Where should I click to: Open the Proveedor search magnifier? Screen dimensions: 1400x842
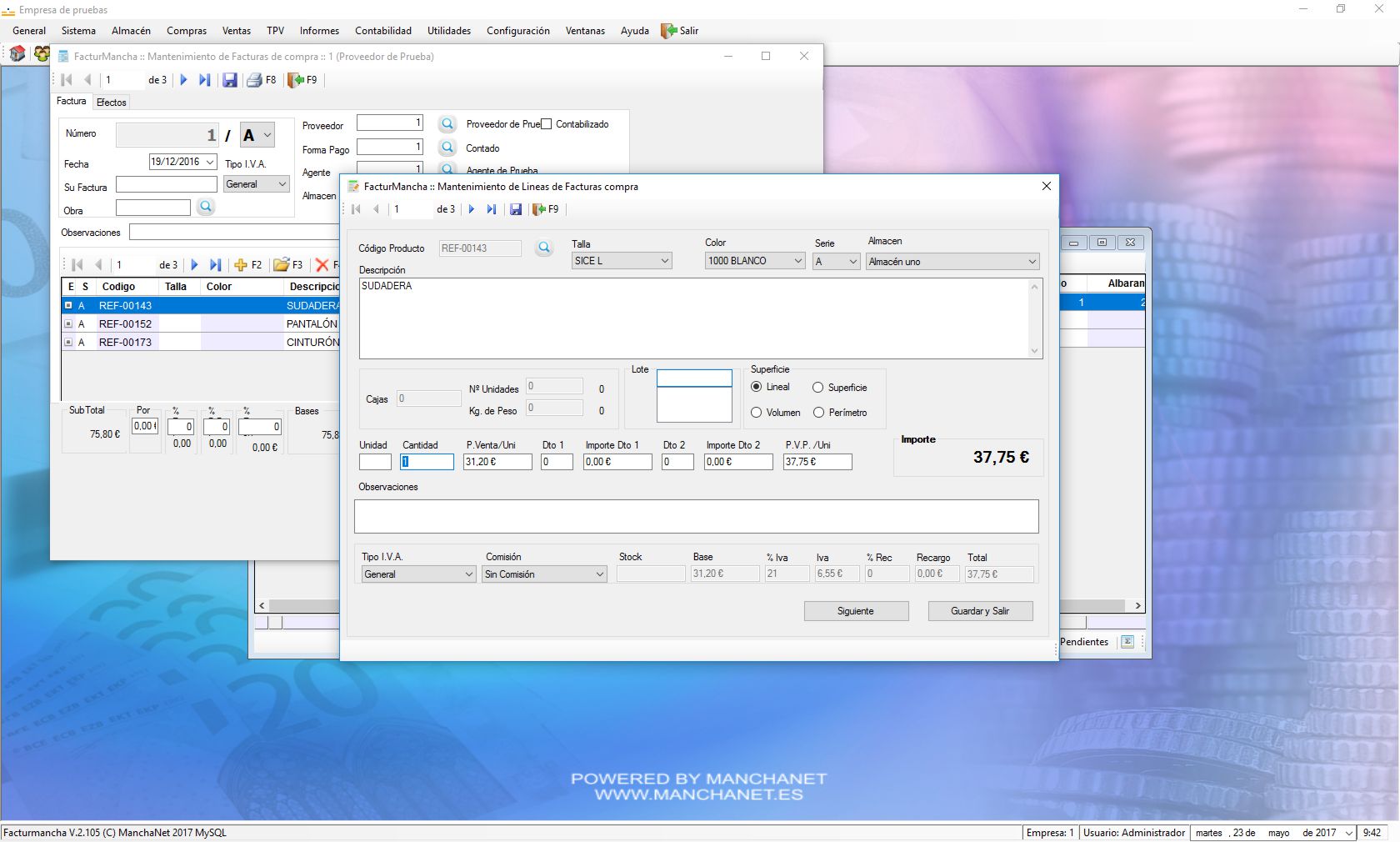[x=447, y=124]
